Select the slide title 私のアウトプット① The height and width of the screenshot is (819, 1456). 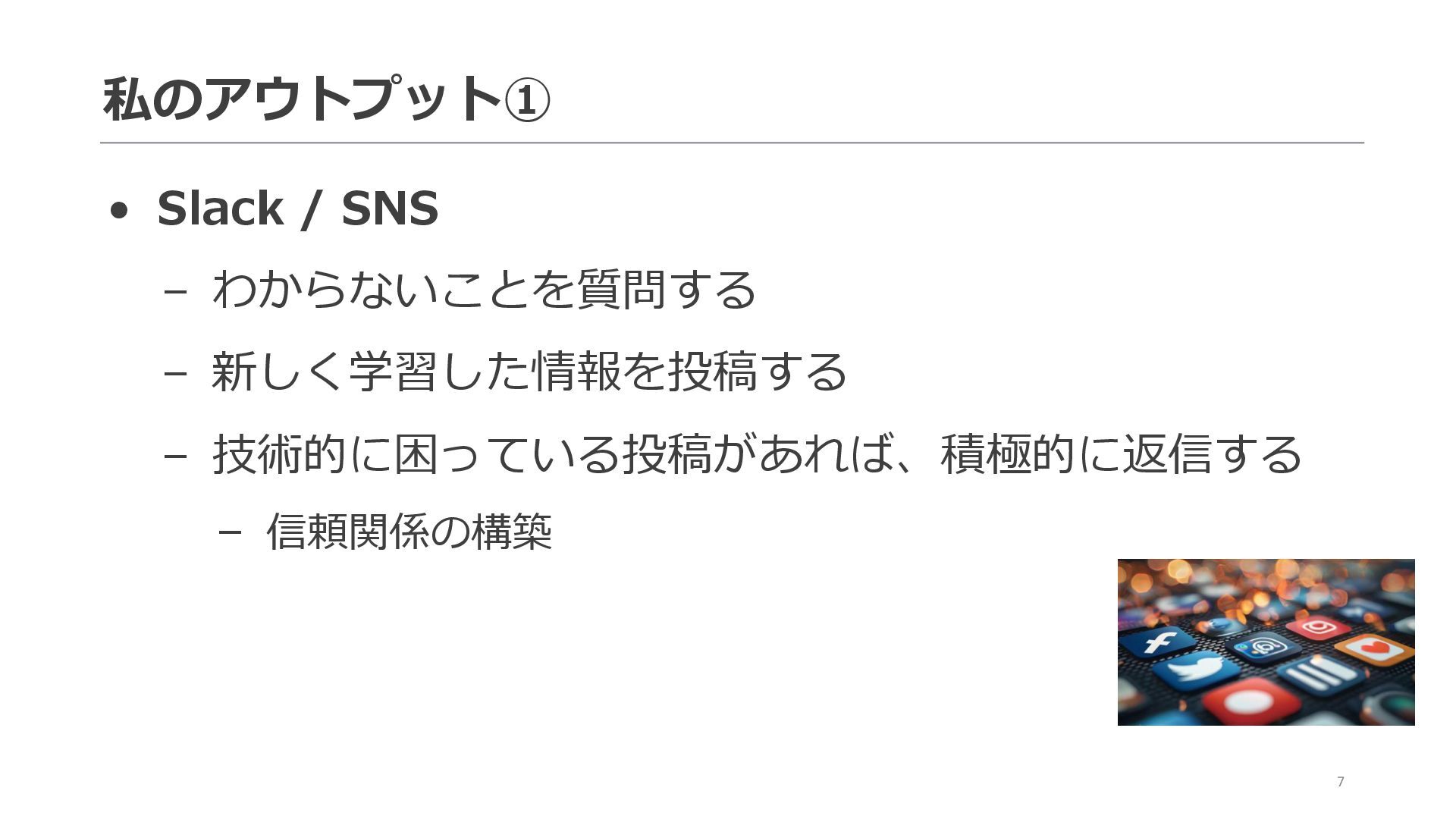click(326, 99)
